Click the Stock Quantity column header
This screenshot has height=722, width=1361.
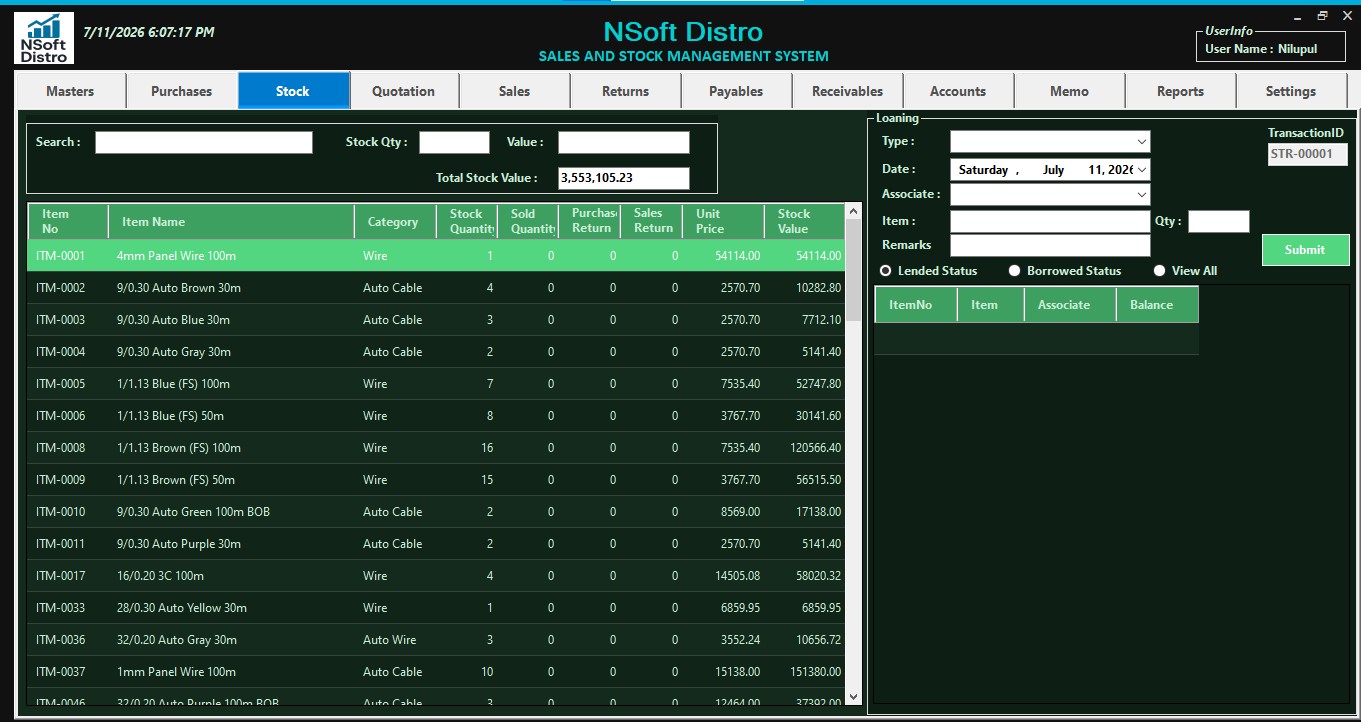[467, 221]
